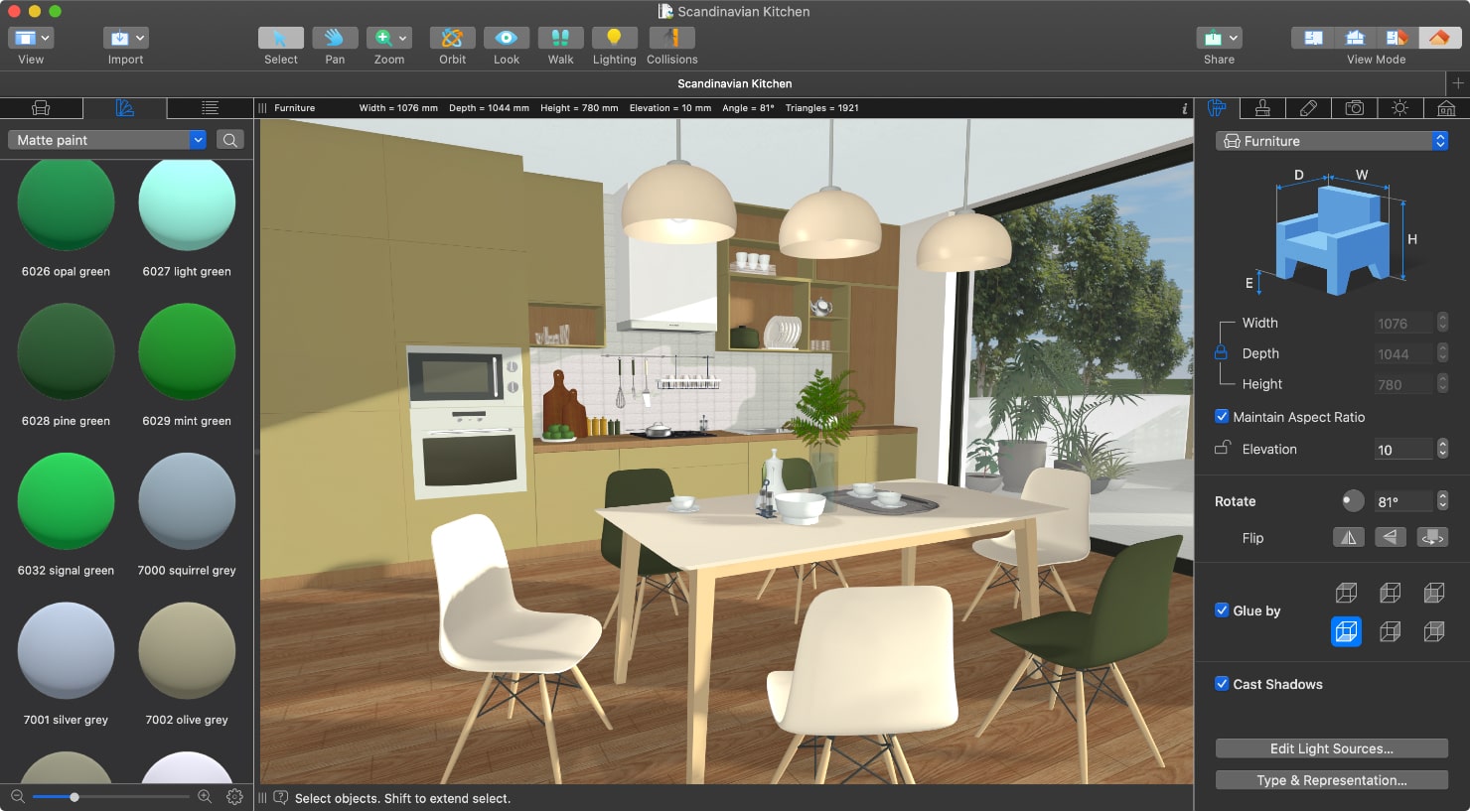Open the Zoom tool dropdown arrow
Viewport: 1470px width, 812px height.
click(x=403, y=38)
